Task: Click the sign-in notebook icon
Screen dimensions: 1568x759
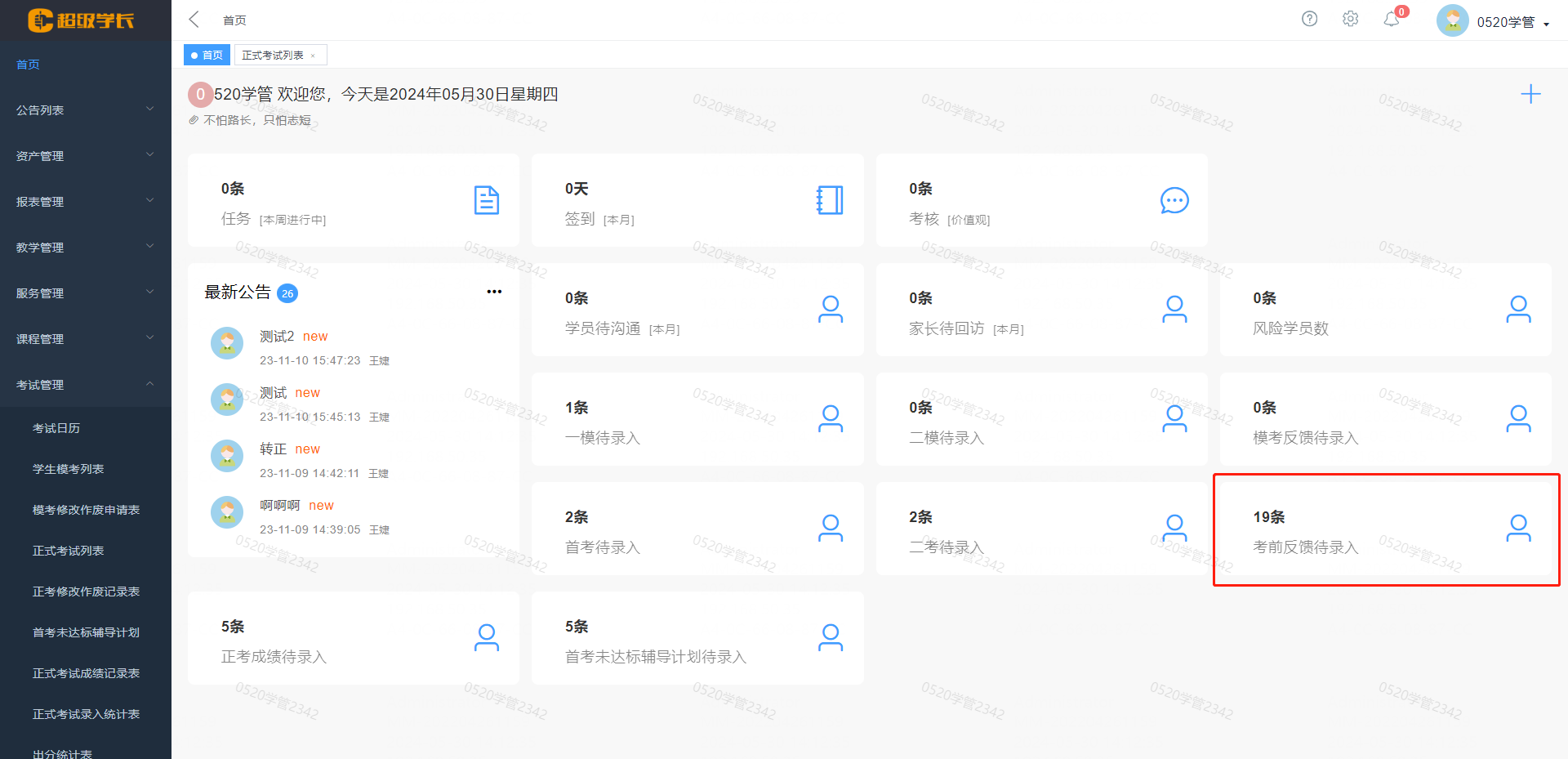Action: tap(830, 200)
